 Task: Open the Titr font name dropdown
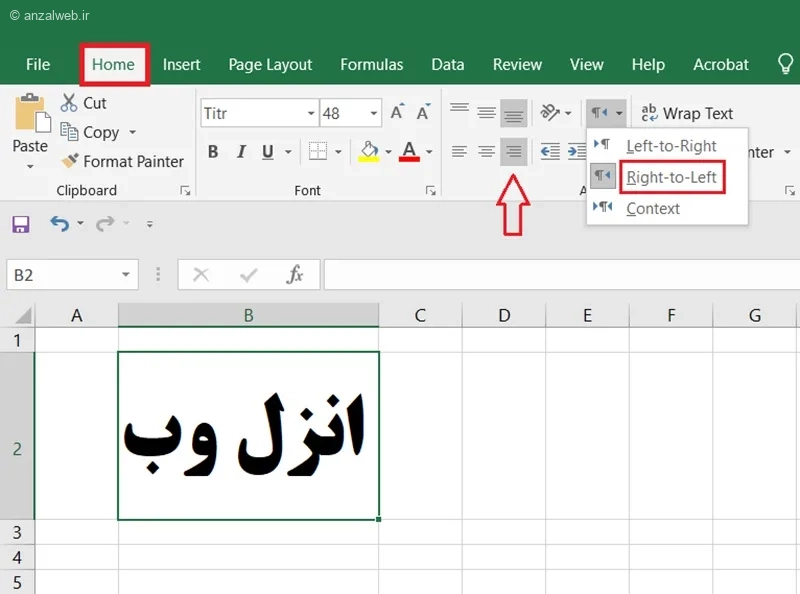click(311, 113)
